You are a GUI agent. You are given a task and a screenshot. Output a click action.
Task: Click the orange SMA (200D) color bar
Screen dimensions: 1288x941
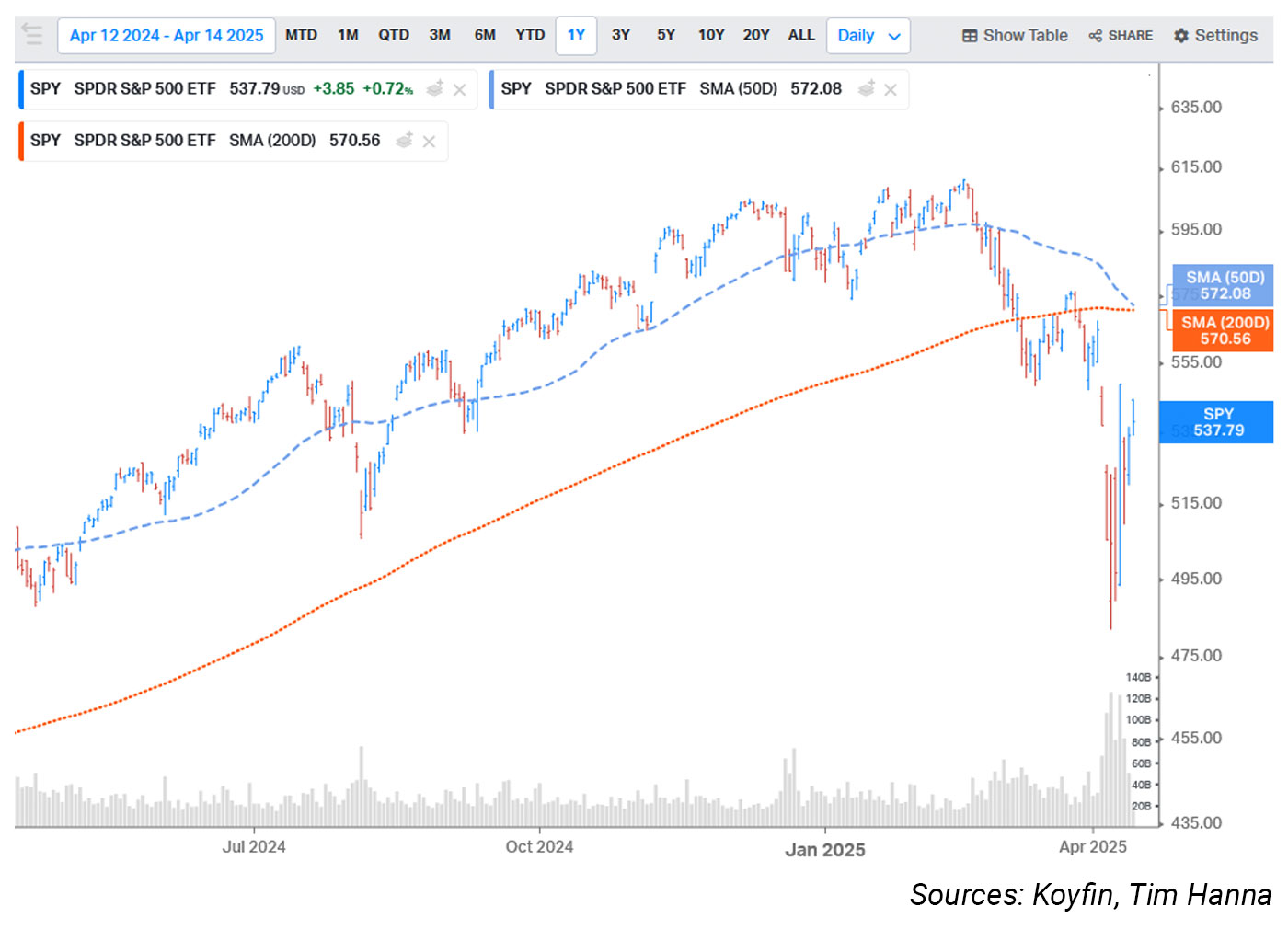click(21, 141)
